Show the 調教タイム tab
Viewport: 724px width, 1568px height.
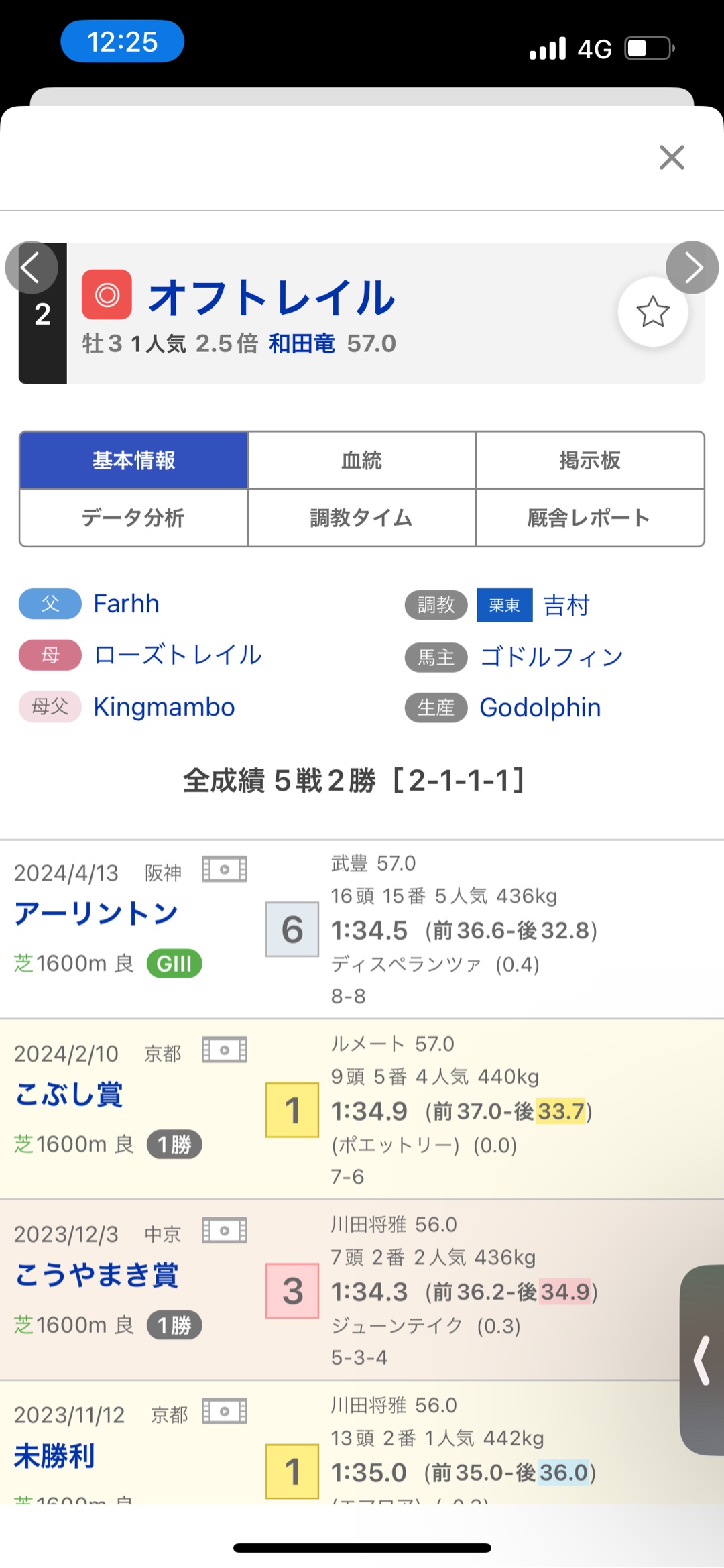click(362, 518)
